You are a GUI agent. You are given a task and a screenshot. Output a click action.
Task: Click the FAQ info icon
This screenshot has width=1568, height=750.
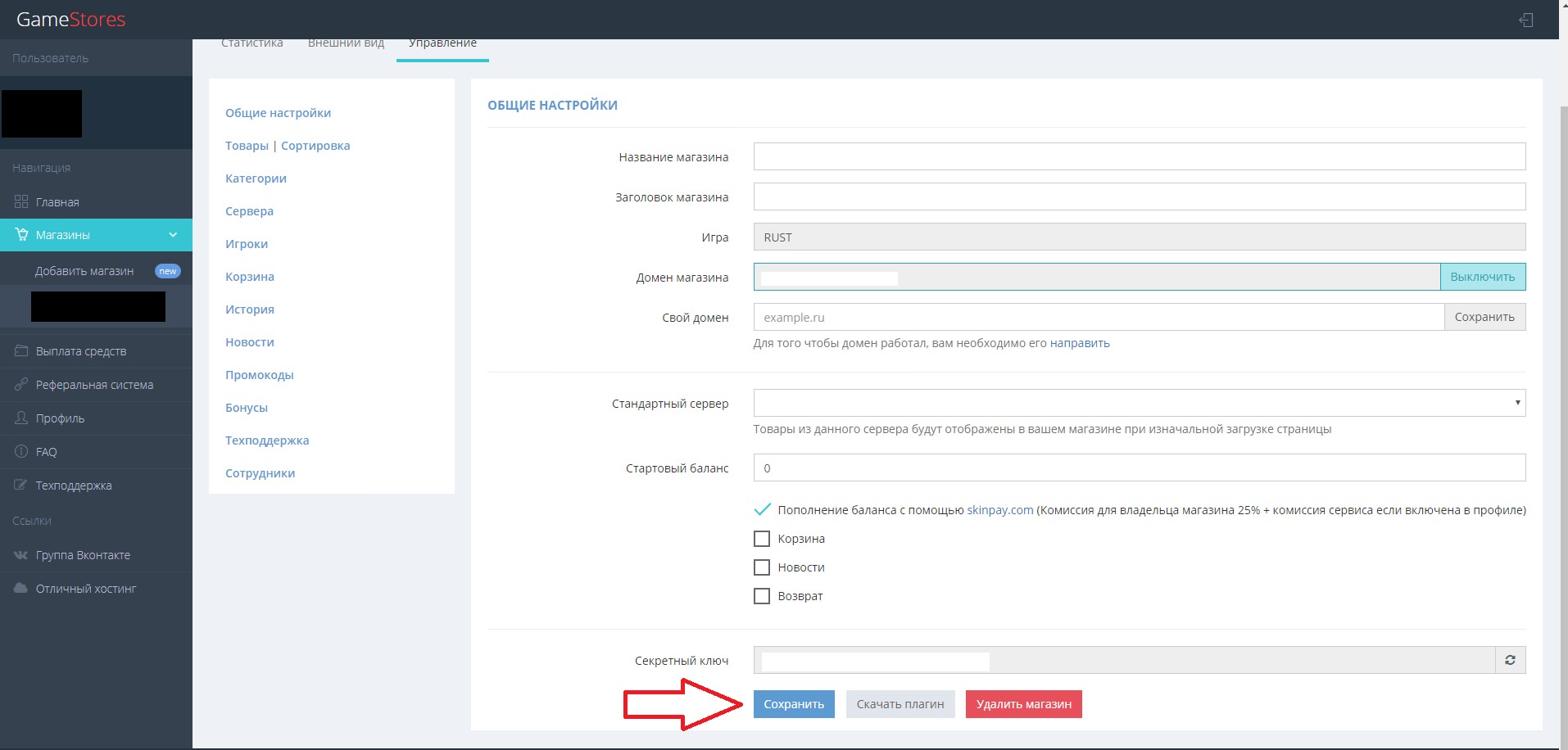click(21, 451)
